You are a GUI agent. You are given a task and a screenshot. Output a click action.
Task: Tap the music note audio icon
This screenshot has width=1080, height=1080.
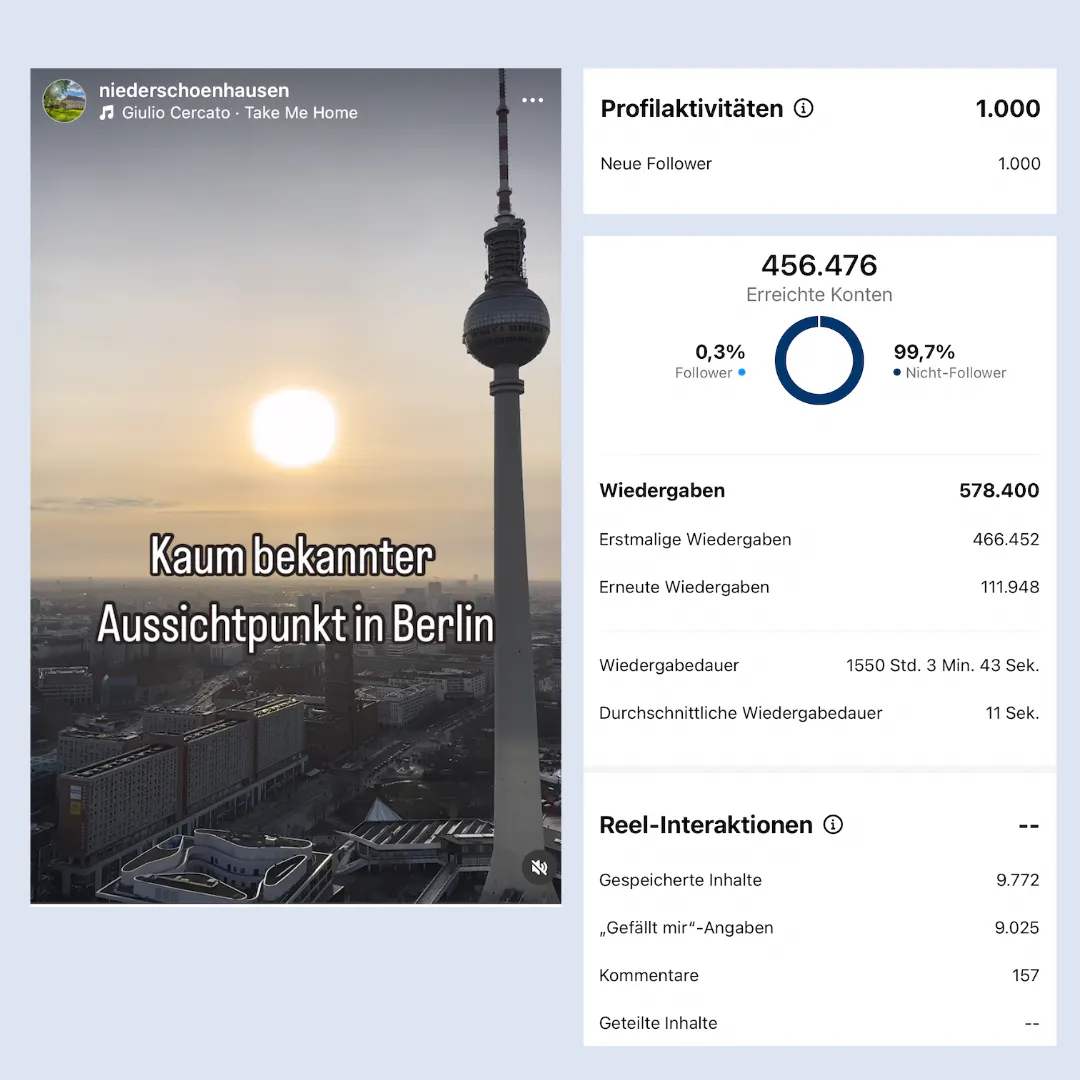107,113
